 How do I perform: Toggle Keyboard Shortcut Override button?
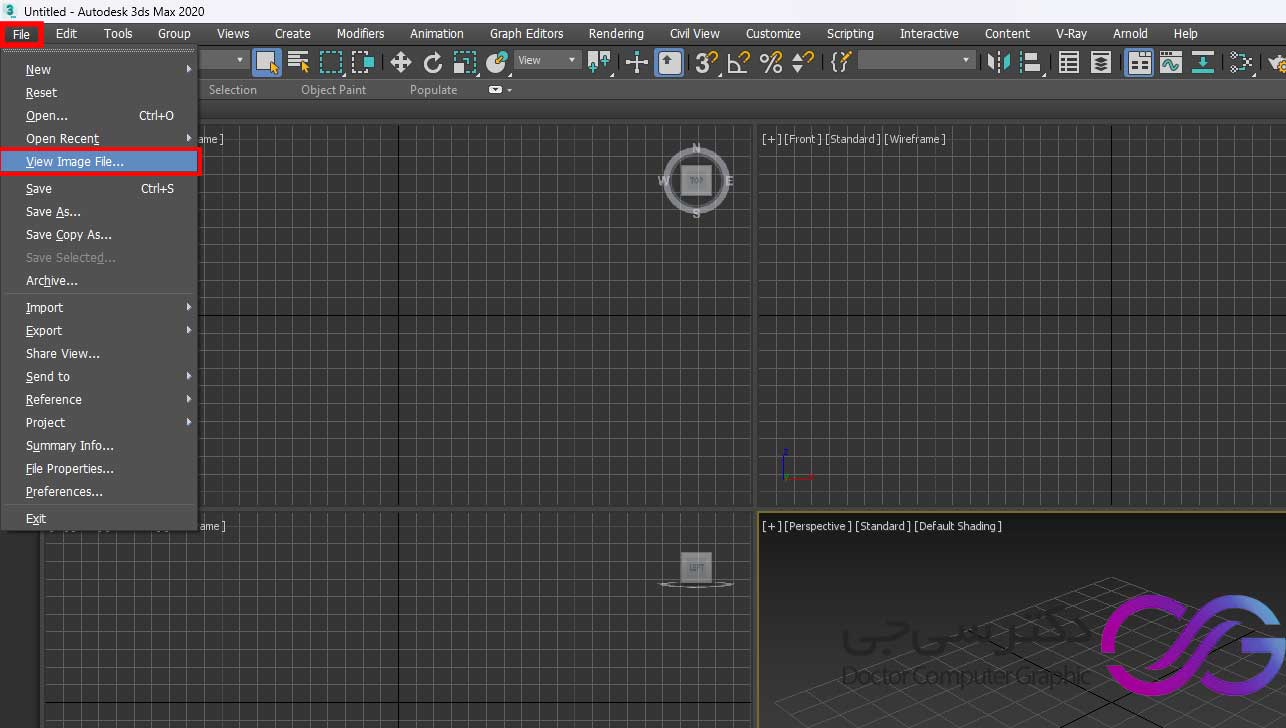coord(669,62)
